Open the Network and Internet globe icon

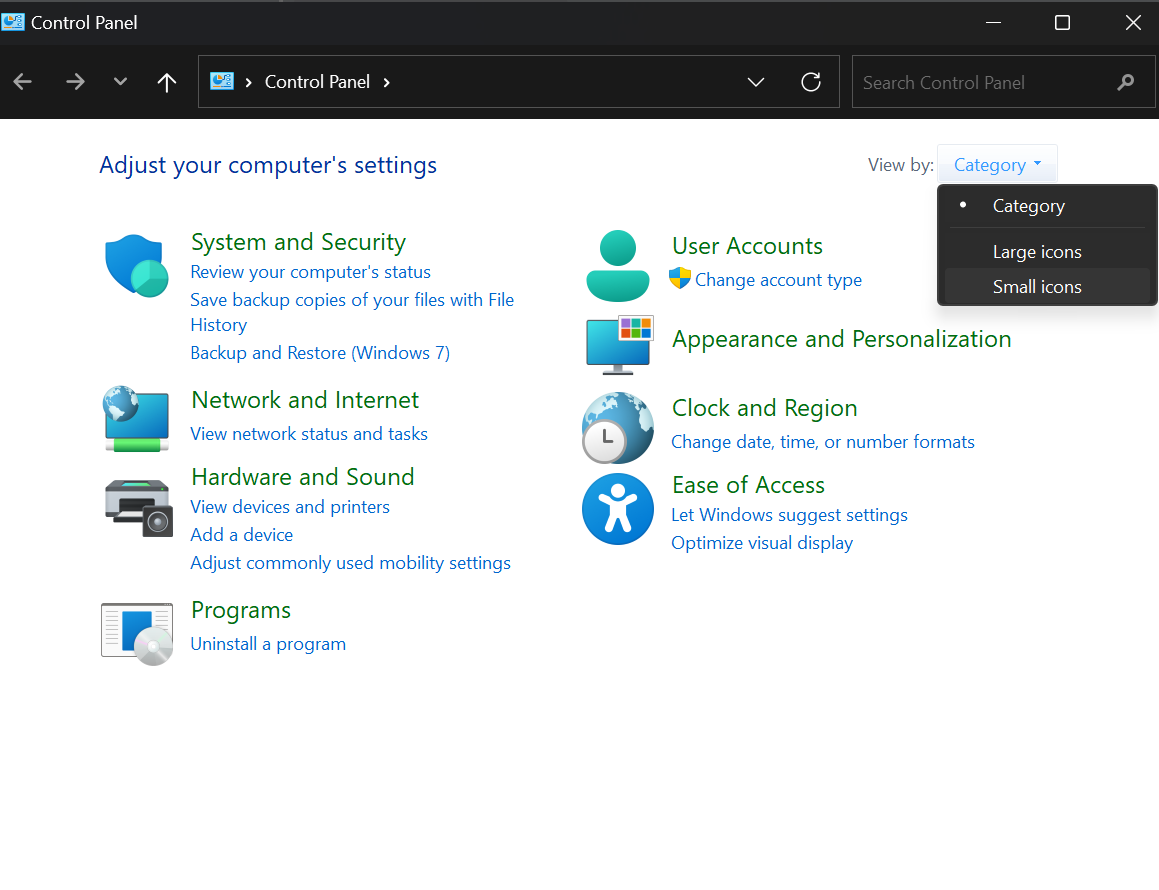coord(136,418)
